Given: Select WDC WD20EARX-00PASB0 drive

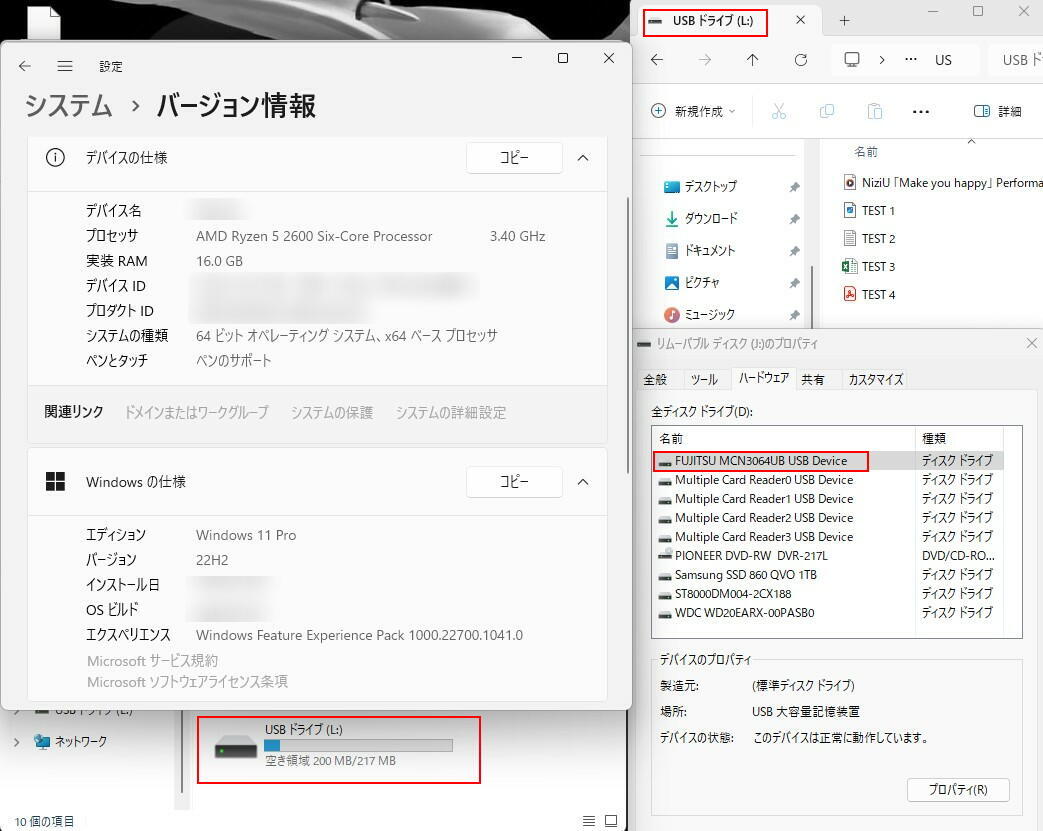Looking at the screenshot, I should pos(828,613).
